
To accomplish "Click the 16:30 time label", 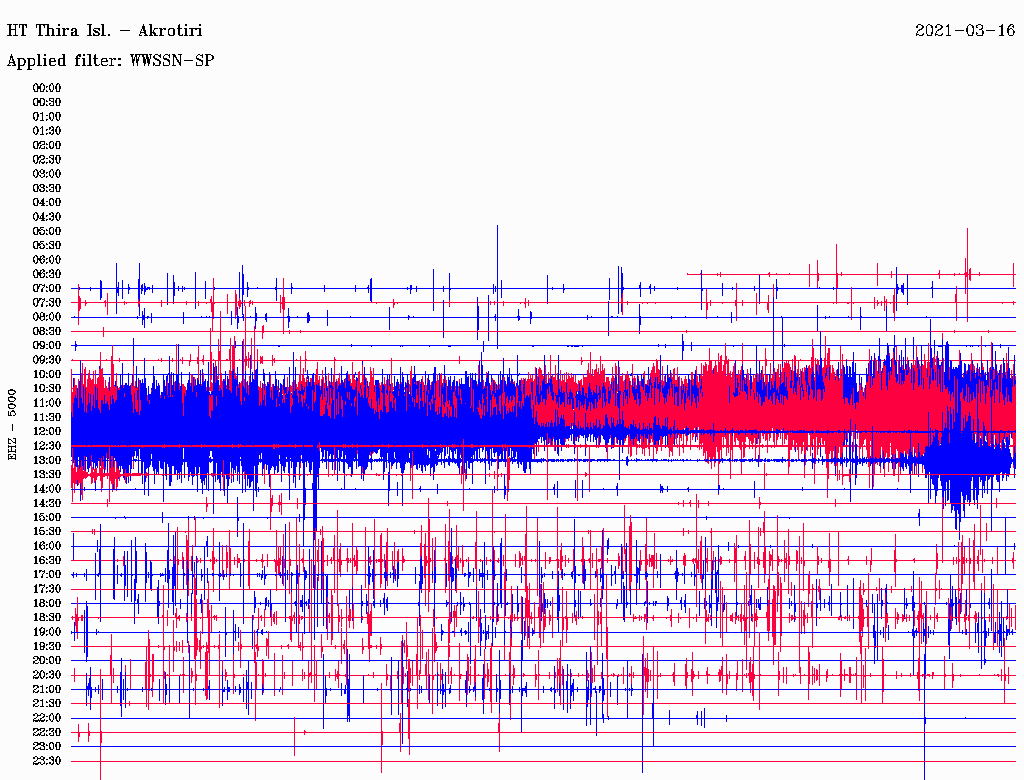I will (x=47, y=561).
